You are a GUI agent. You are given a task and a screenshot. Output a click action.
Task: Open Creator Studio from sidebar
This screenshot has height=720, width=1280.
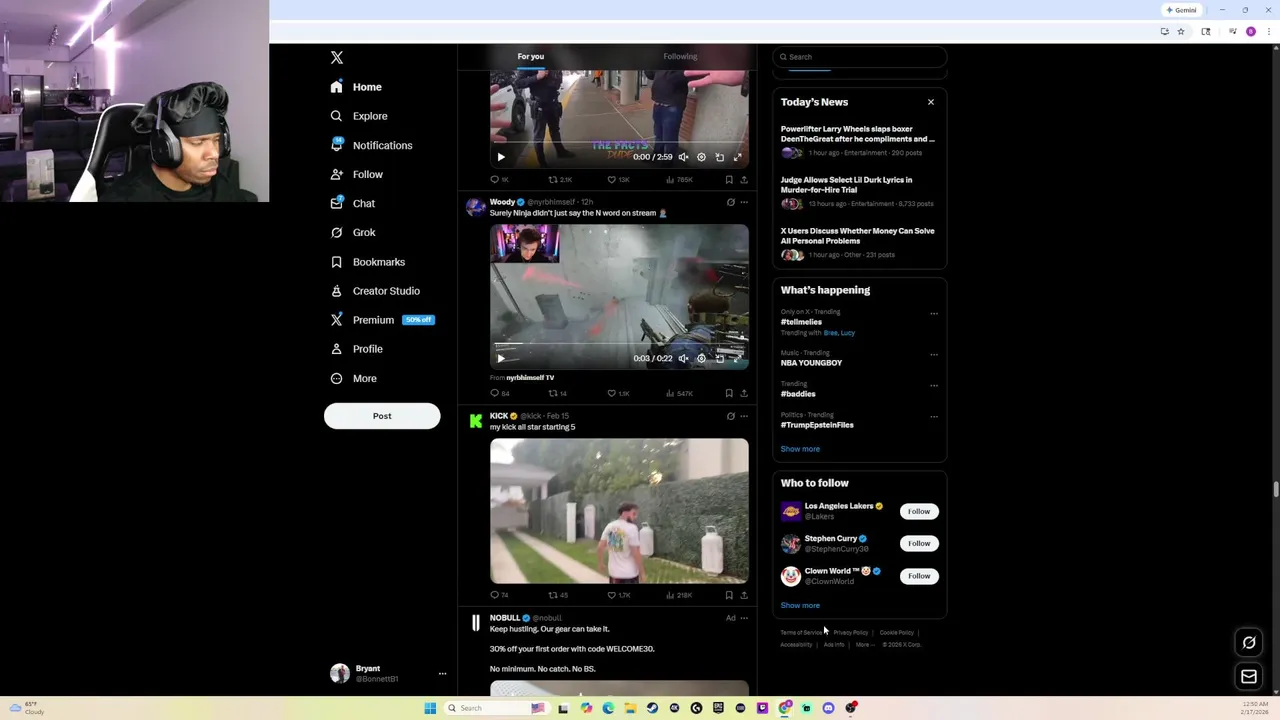[x=375, y=291]
